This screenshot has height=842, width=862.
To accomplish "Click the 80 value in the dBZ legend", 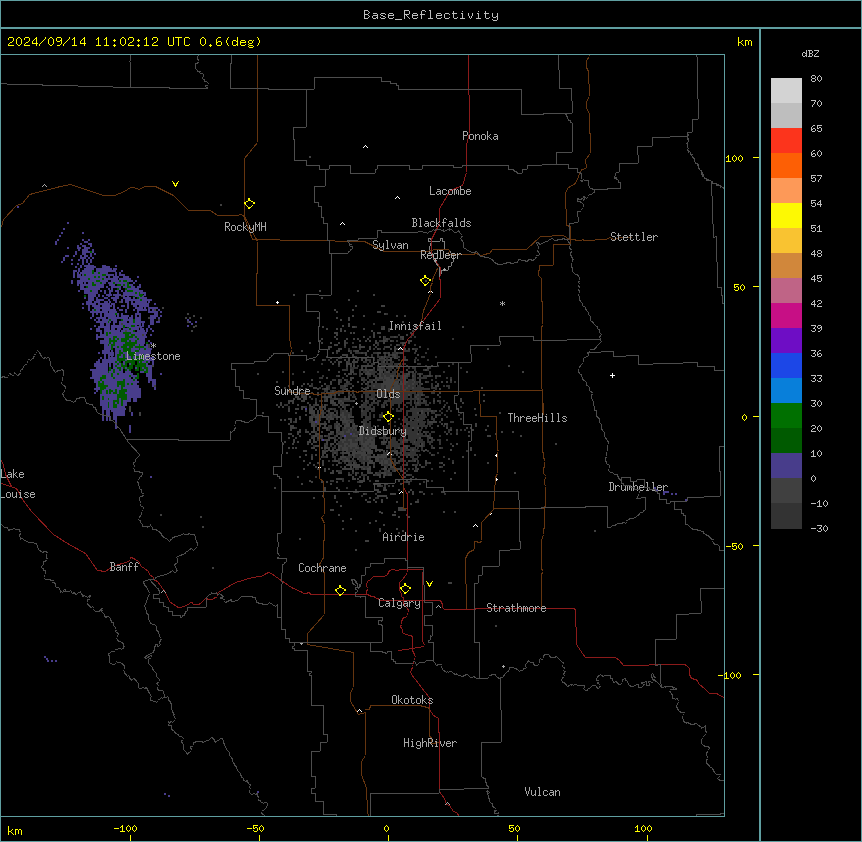I will 816,79.
